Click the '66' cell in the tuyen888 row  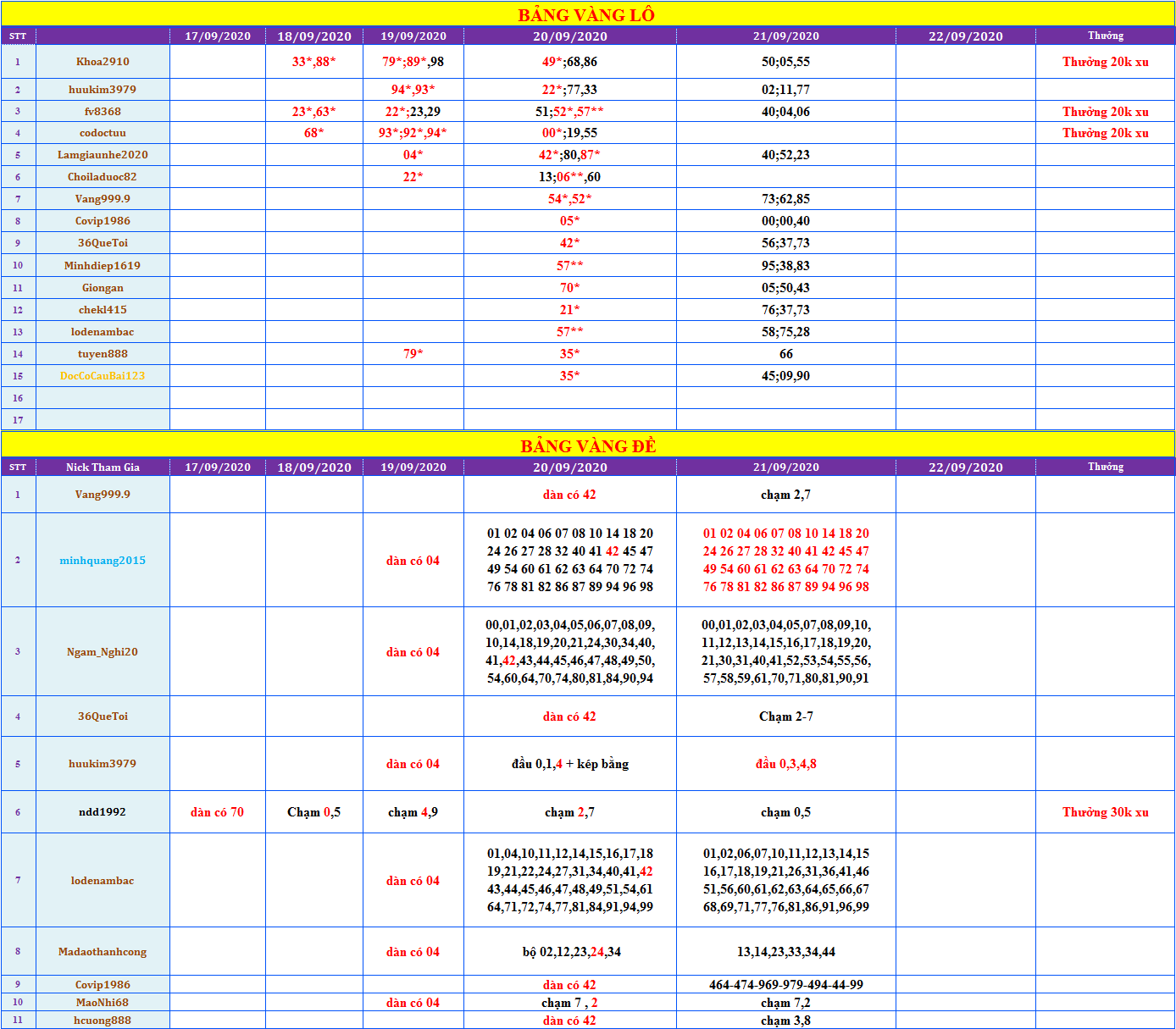(x=786, y=354)
